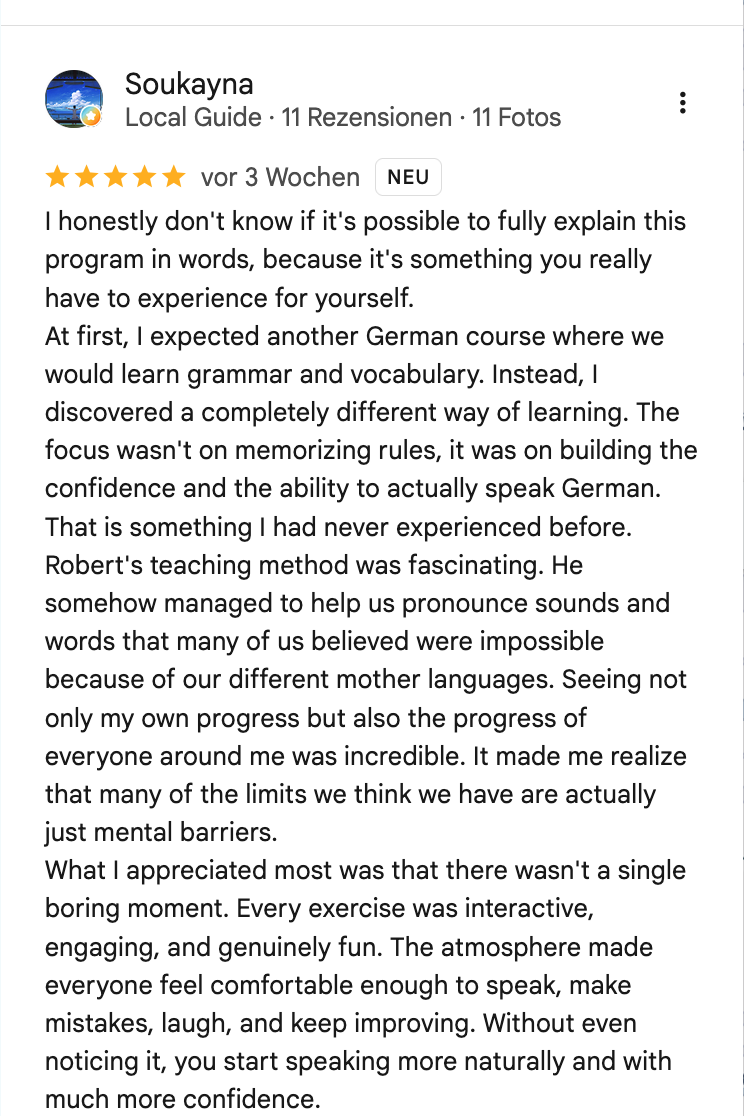
Task: Open the three-dot review options menu
Action: (x=682, y=103)
